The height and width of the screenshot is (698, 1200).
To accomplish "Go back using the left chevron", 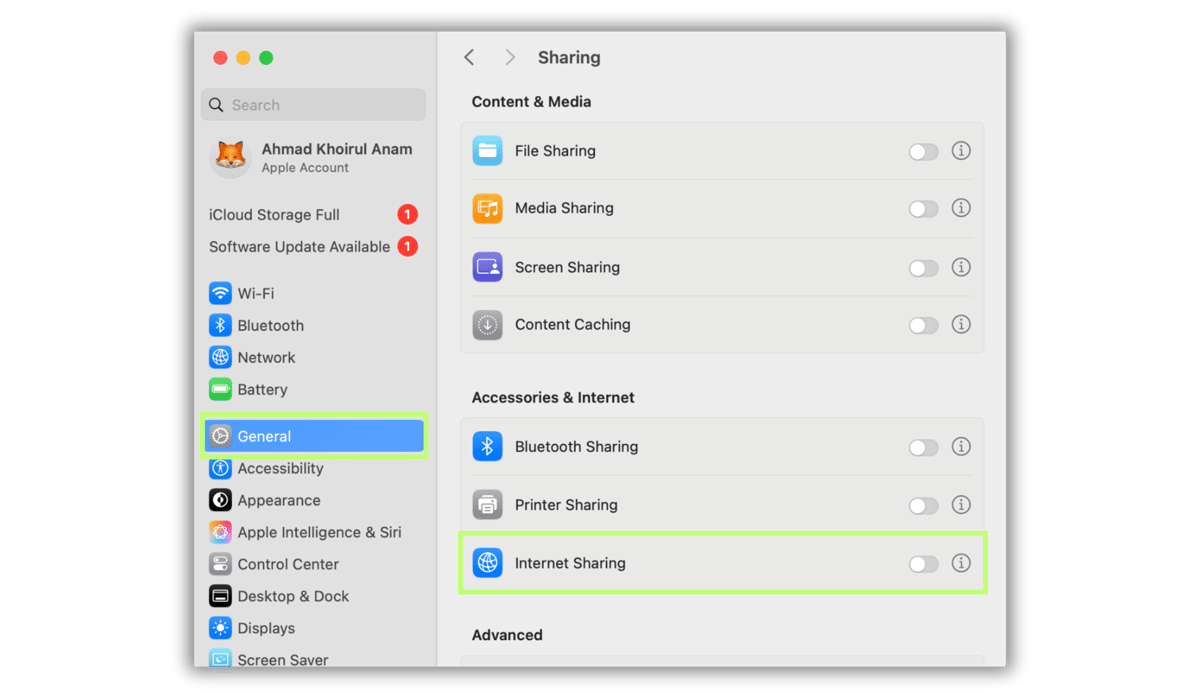I will 469,57.
